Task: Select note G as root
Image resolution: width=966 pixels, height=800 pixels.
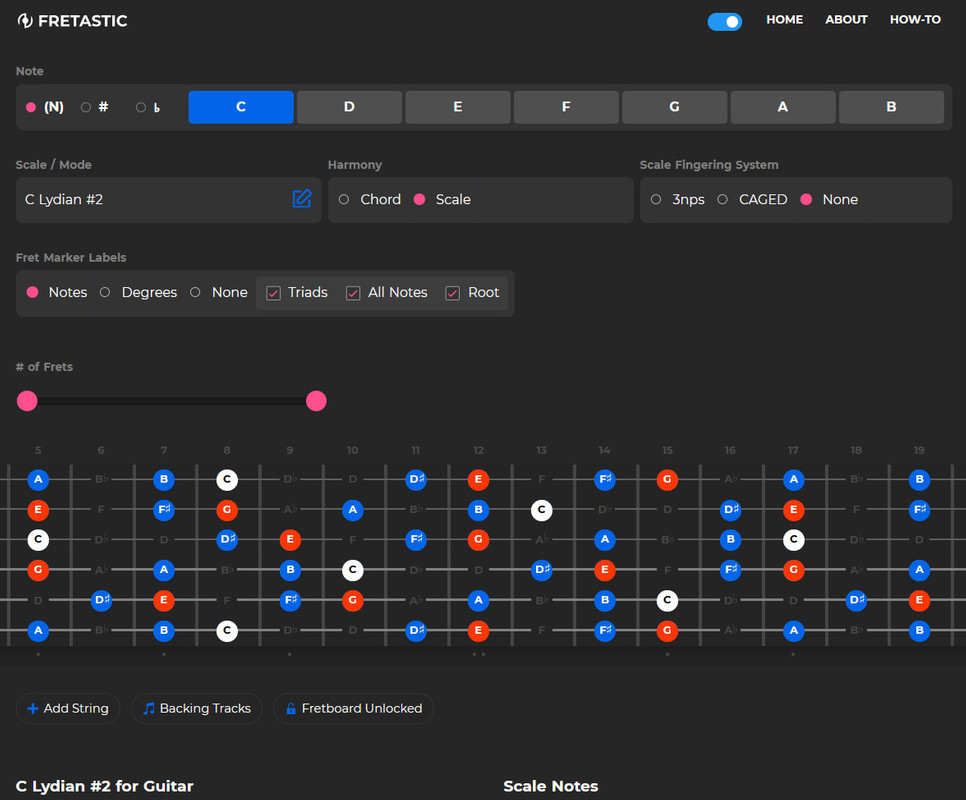Action: click(674, 107)
